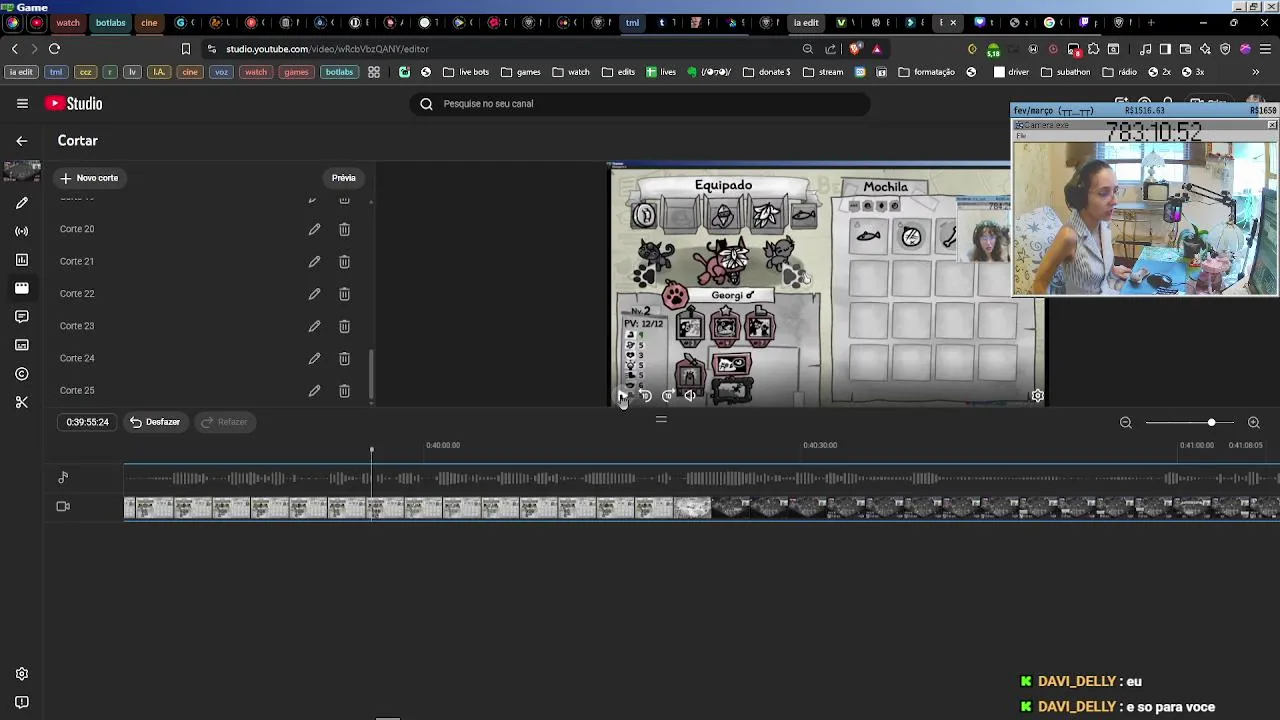The image size is (1280, 720).
Task: Open the 'formatação' bookmarks folder
Action: pos(927,72)
